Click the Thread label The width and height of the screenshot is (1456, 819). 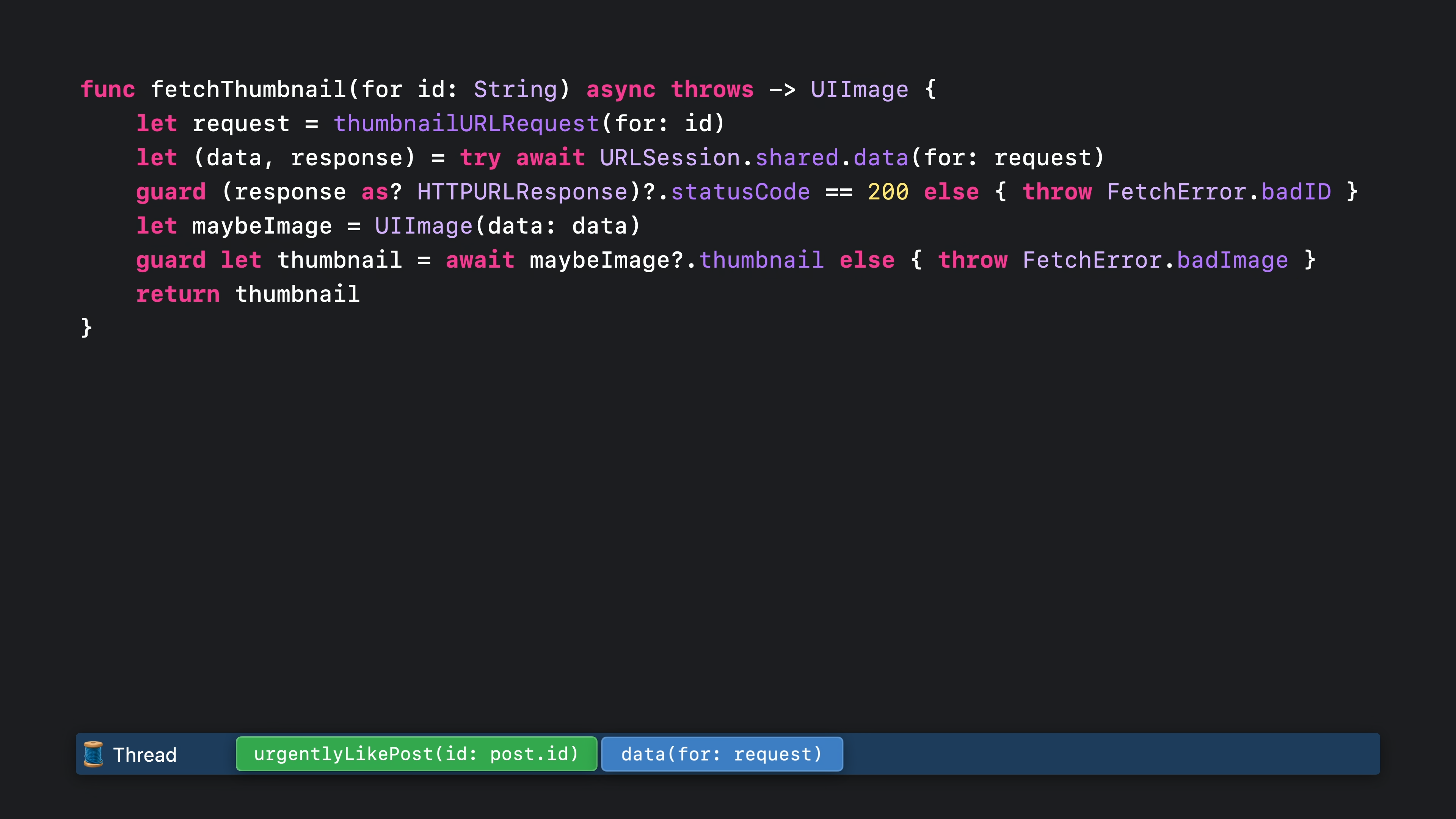pyautogui.click(x=145, y=755)
